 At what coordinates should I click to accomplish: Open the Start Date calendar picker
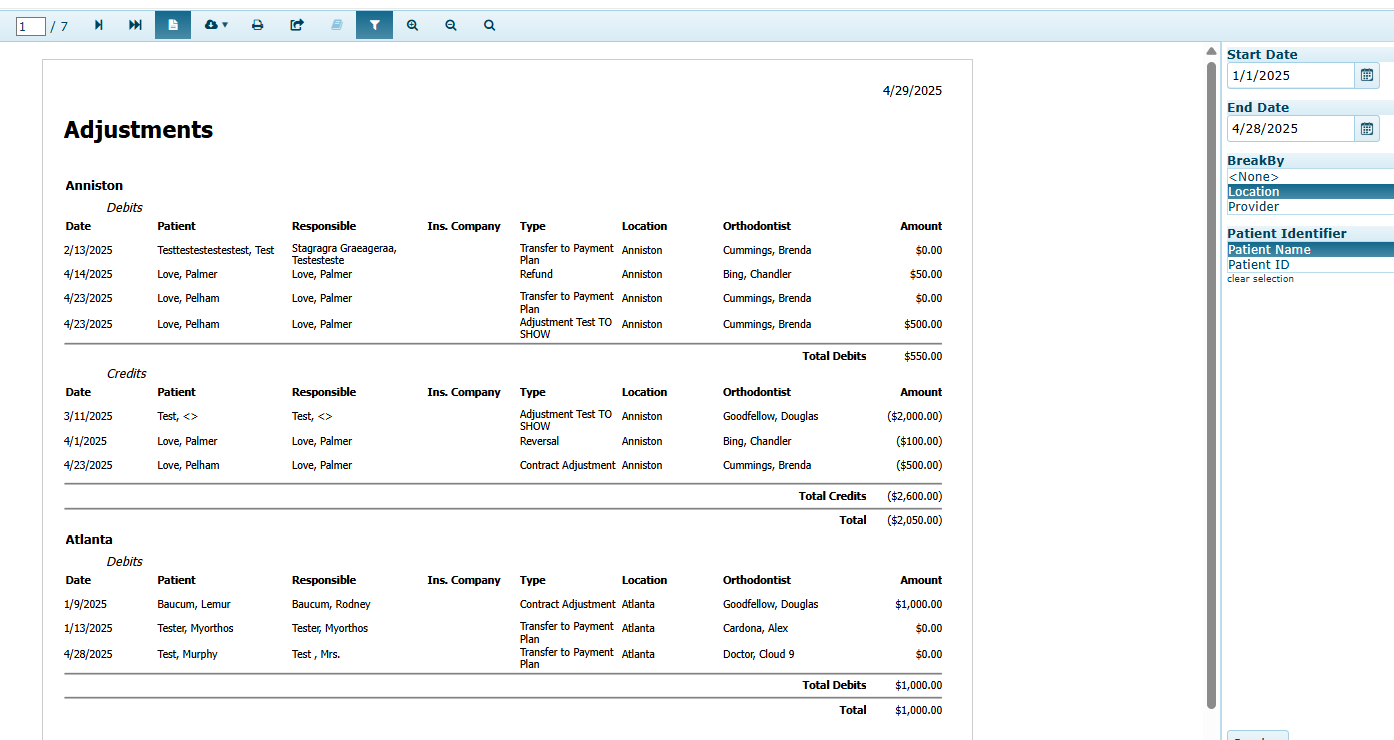pos(1366,75)
